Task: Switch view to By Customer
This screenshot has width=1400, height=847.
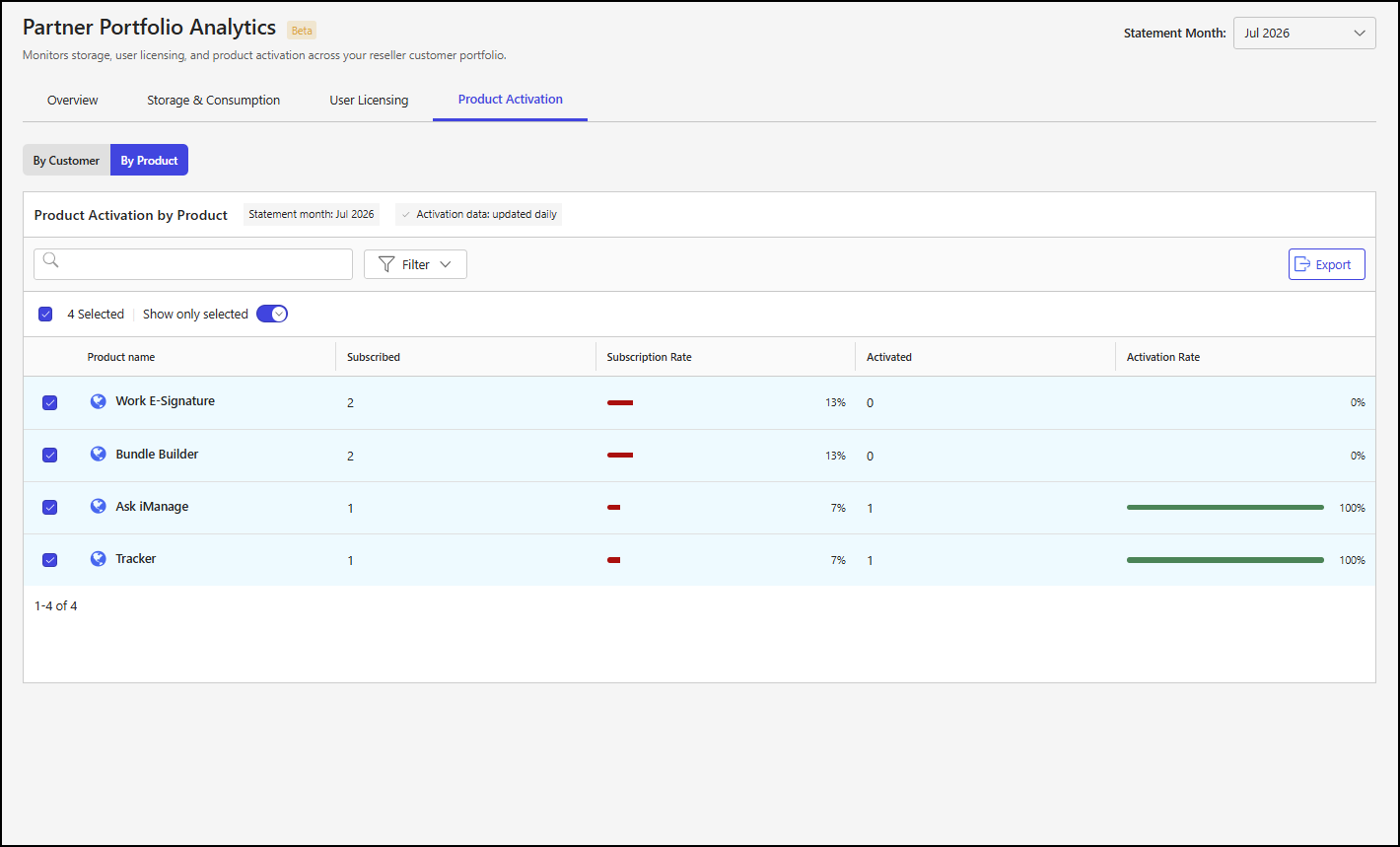Action: [66, 160]
